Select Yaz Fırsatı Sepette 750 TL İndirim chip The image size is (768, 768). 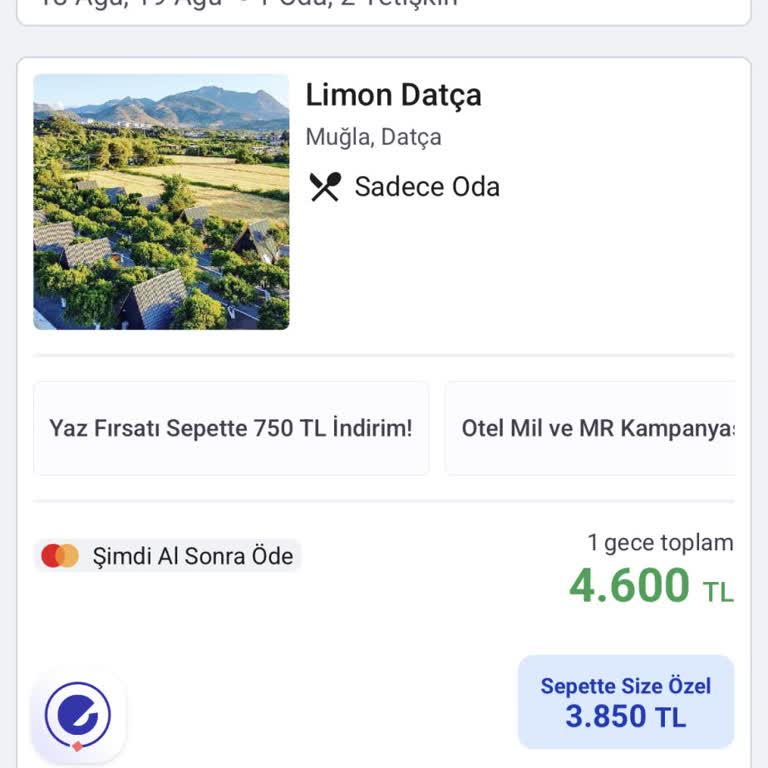231,428
